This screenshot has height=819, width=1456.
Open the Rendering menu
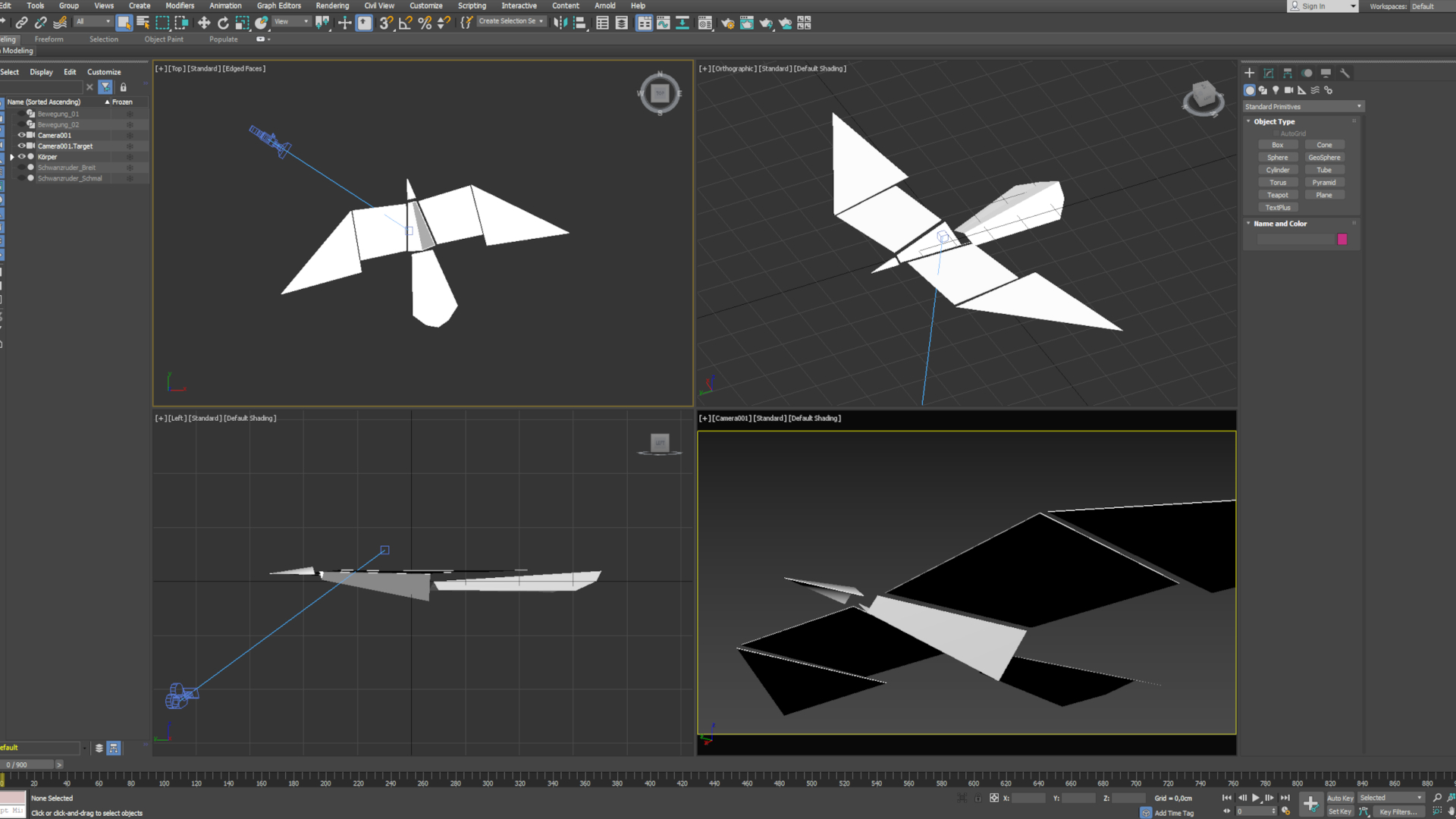click(332, 5)
